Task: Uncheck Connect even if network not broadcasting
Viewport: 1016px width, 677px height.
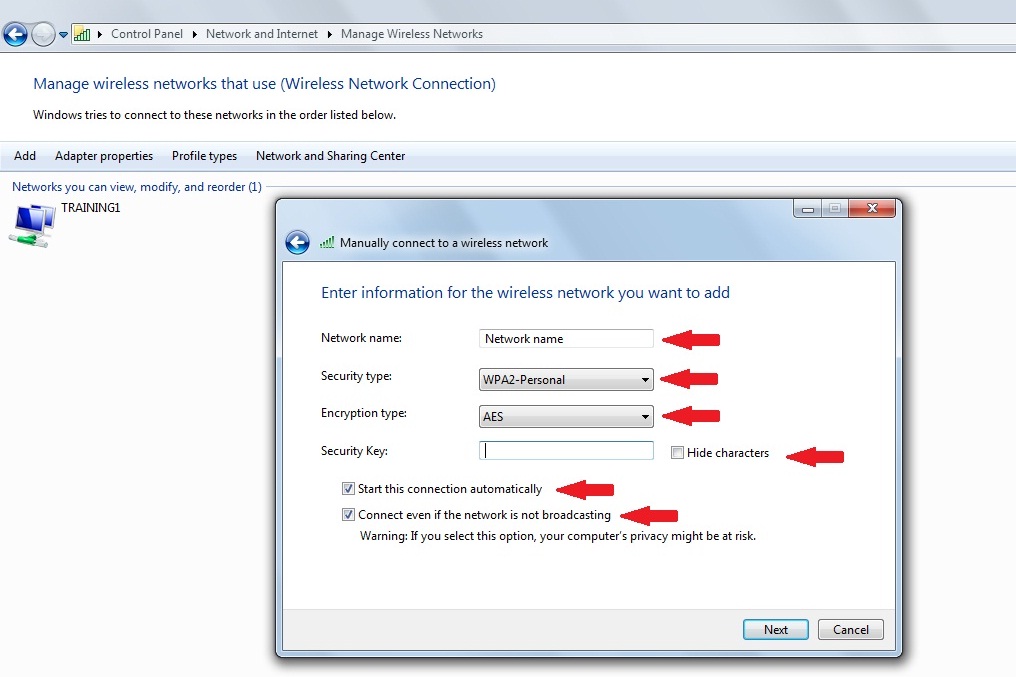Action: pos(348,514)
